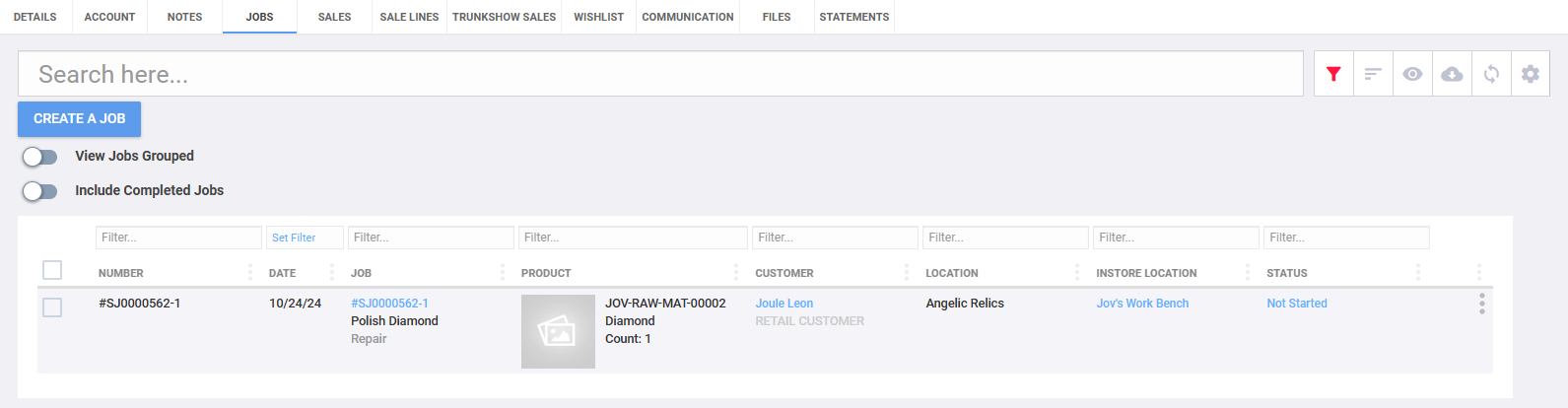This screenshot has width=1568, height=408.
Task: Open the NUMBER column menu dots
Action: tap(249, 272)
